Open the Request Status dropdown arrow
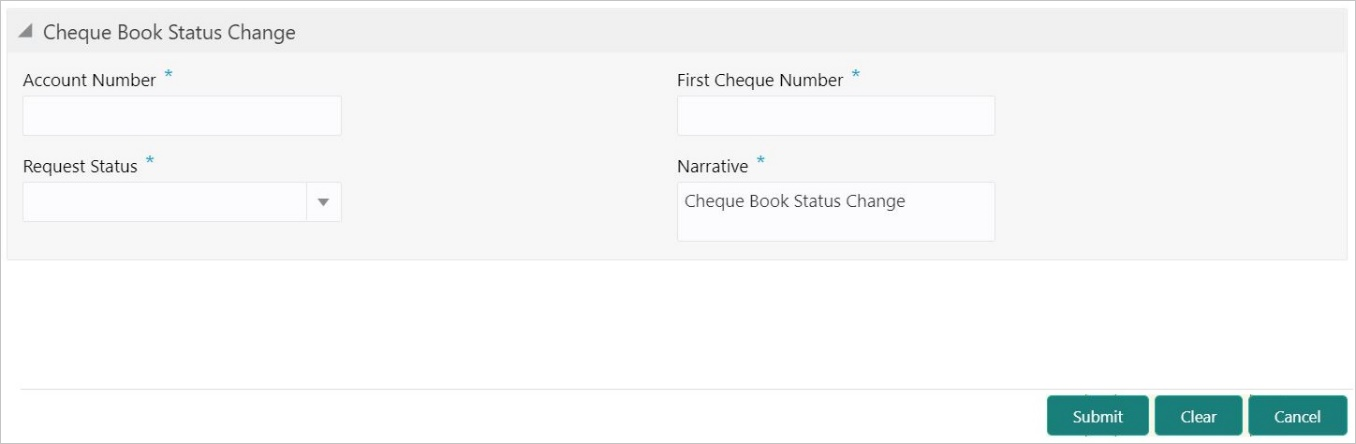Image resolution: width=1356 pixels, height=444 pixels. click(x=323, y=202)
